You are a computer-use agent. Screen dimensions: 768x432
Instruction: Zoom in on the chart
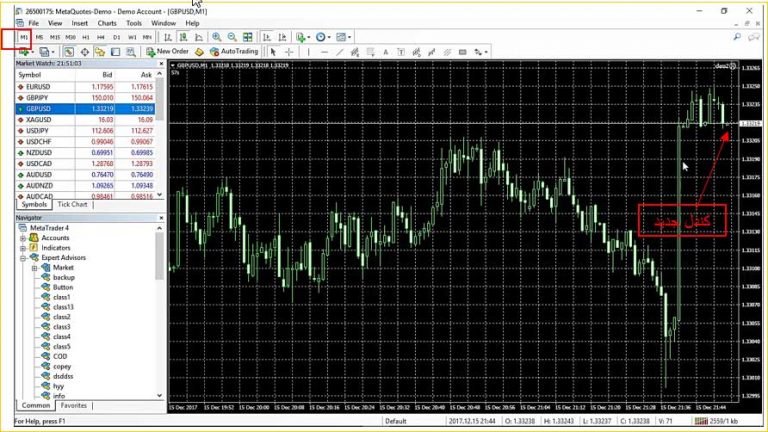(216, 37)
